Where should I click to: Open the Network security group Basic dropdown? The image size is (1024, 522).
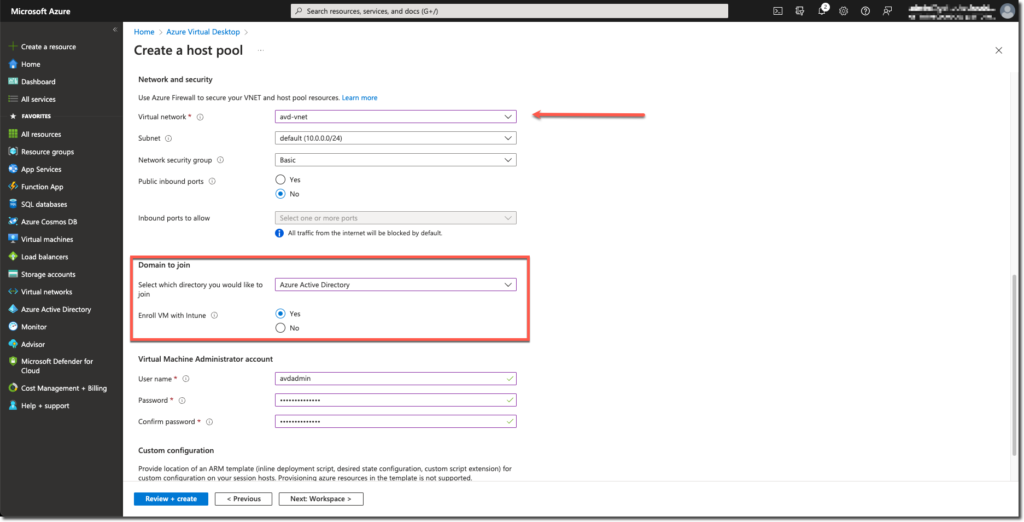(396, 160)
